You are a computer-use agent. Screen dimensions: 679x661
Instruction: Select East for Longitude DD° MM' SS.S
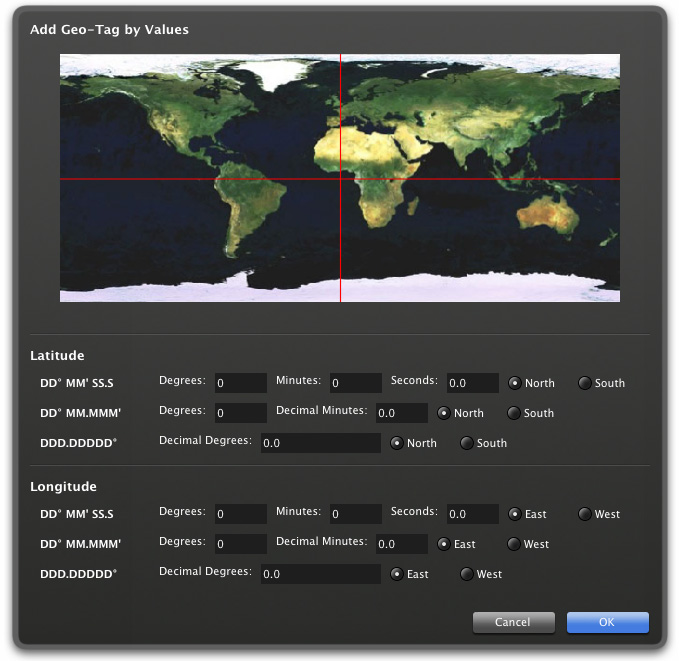point(514,514)
